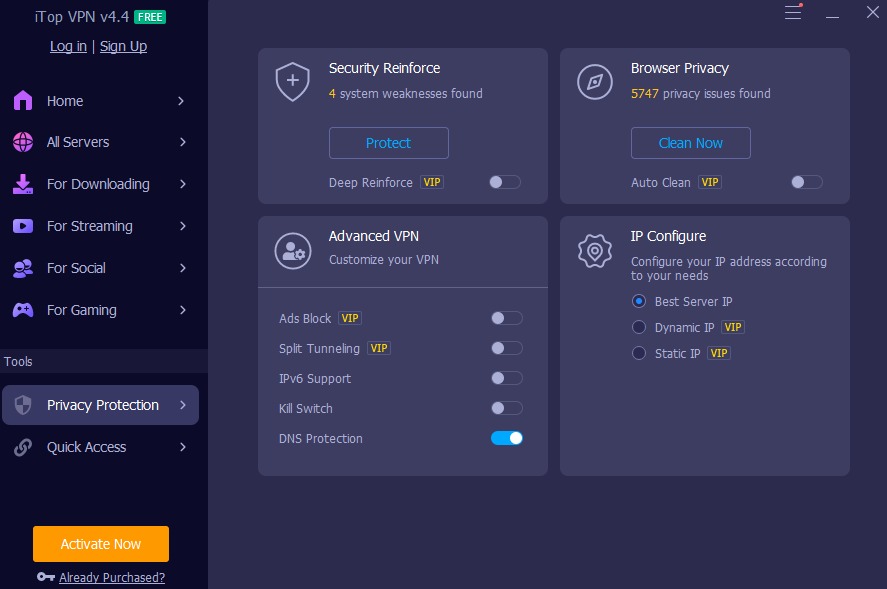Open the Privacy Protection menu item
Viewport: 887px width, 589px height.
pyautogui.click(x=102, y=405)
